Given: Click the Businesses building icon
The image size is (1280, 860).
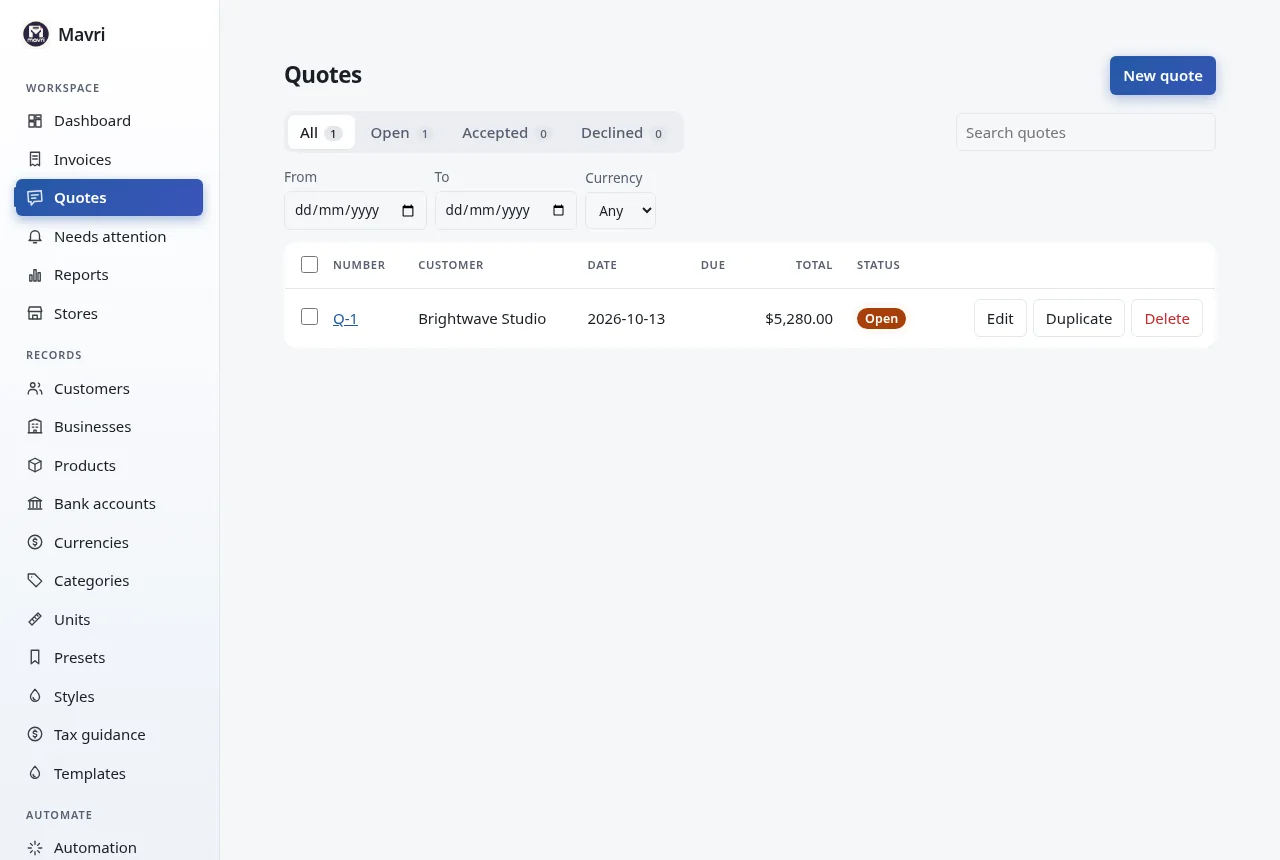Looking at the screenshot, I should point(35,427).
